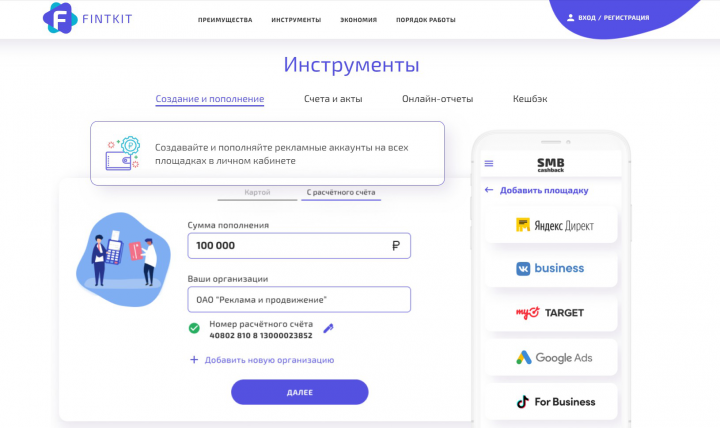
Task: Click the Далее button
Action: pyautogui.click(x=299, y=392)
